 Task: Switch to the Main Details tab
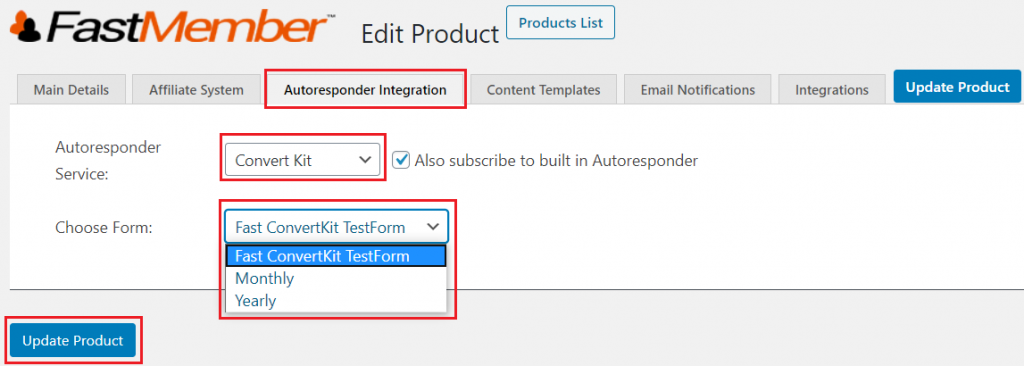pos(71,90)
